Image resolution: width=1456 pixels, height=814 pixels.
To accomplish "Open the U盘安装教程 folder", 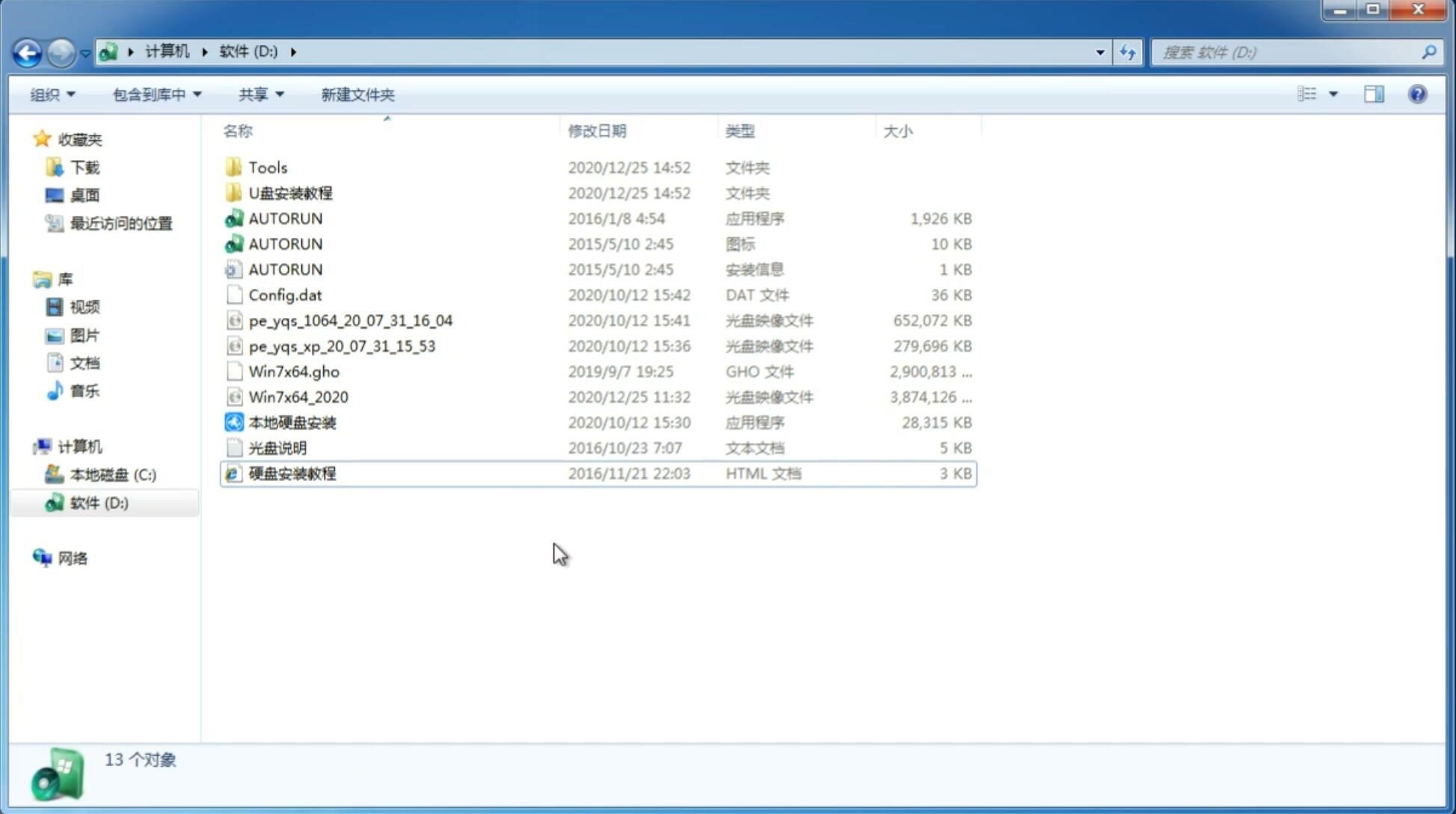I will 290,192.
